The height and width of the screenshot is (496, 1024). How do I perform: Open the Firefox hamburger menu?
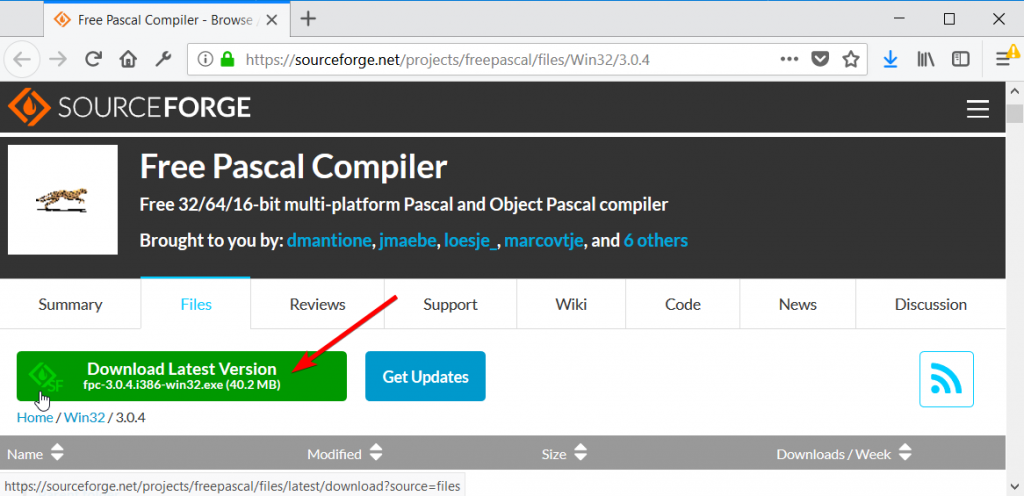tap(1003, 60)
